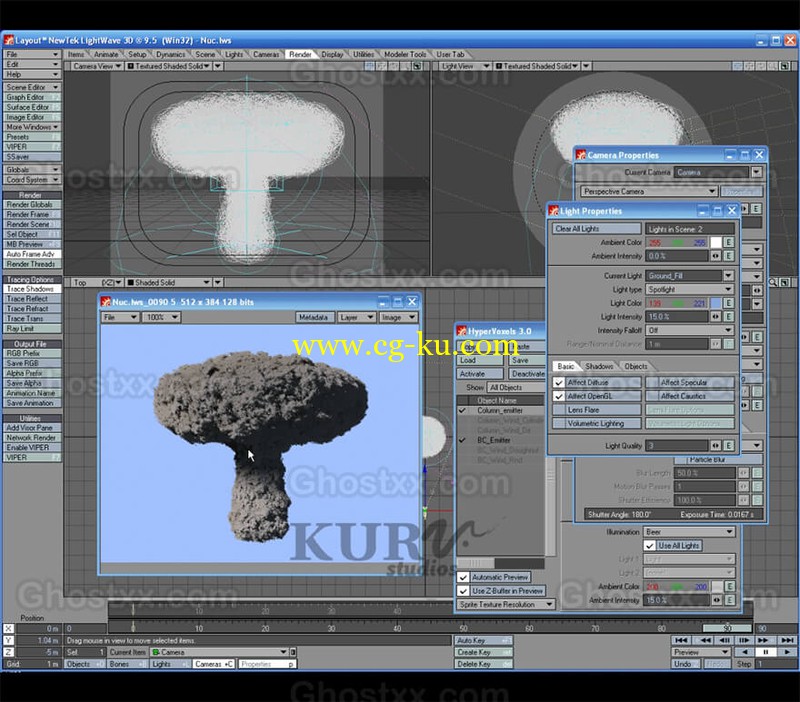800x702 pixels.
Task: Switch to Shadows tab in Light Properties
Action: (599, 366)
